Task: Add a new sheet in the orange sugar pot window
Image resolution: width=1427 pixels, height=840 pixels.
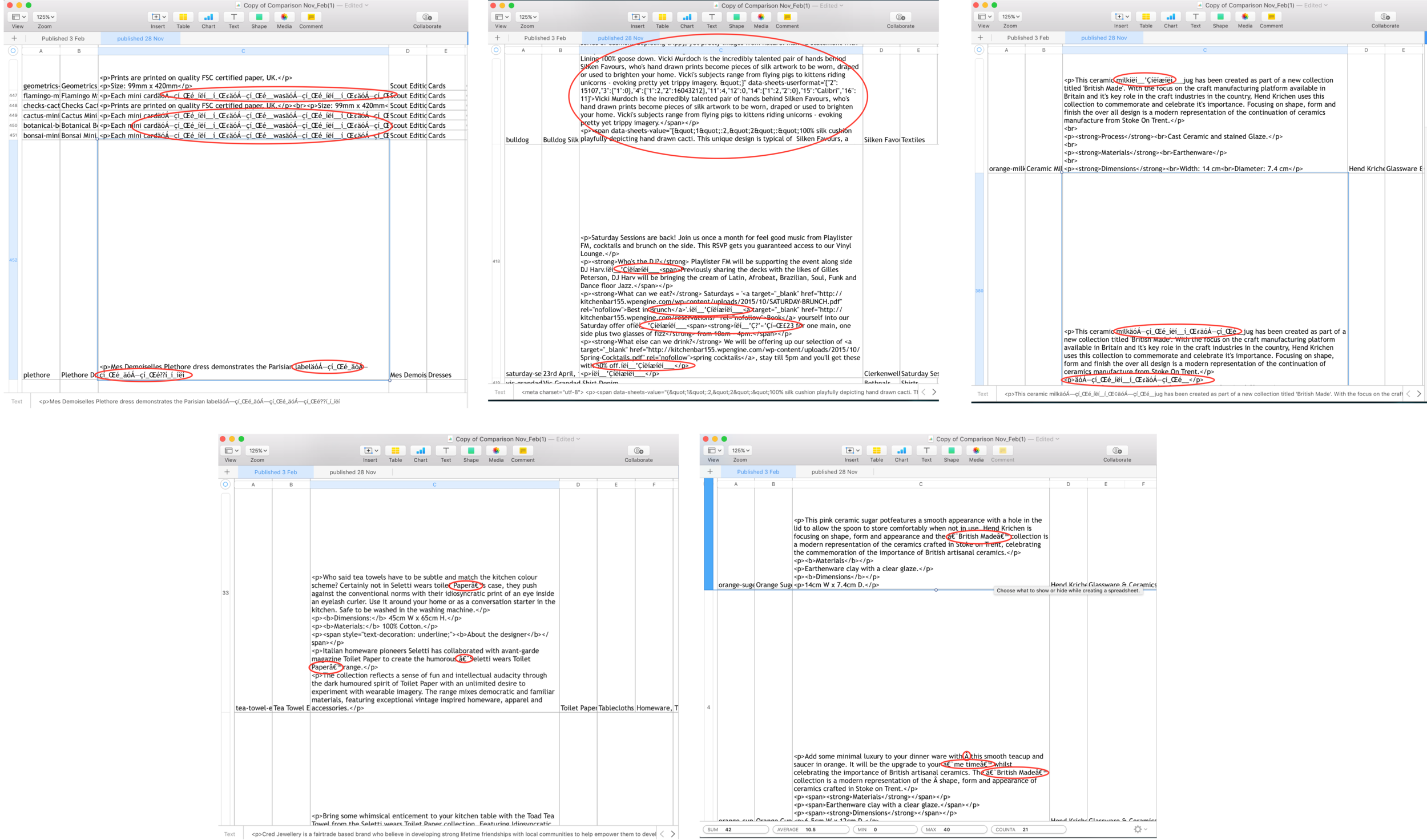Action: pos(710,472)
